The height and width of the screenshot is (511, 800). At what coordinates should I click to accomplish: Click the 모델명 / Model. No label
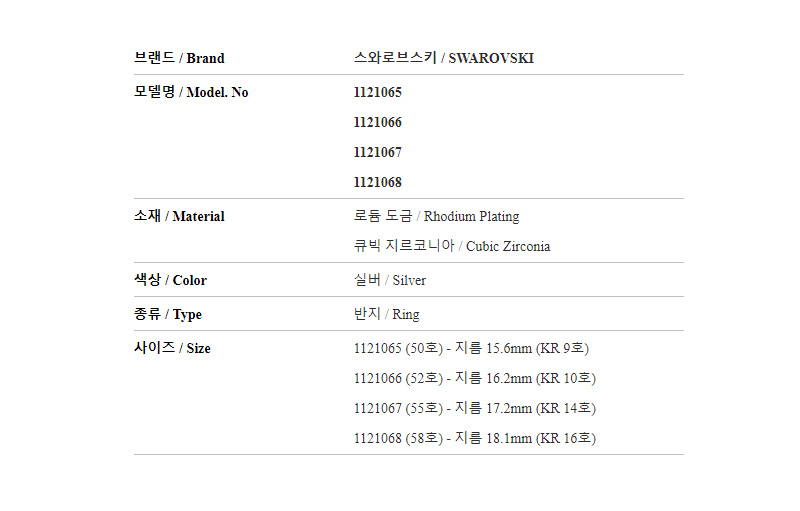[x=191, y=92]
